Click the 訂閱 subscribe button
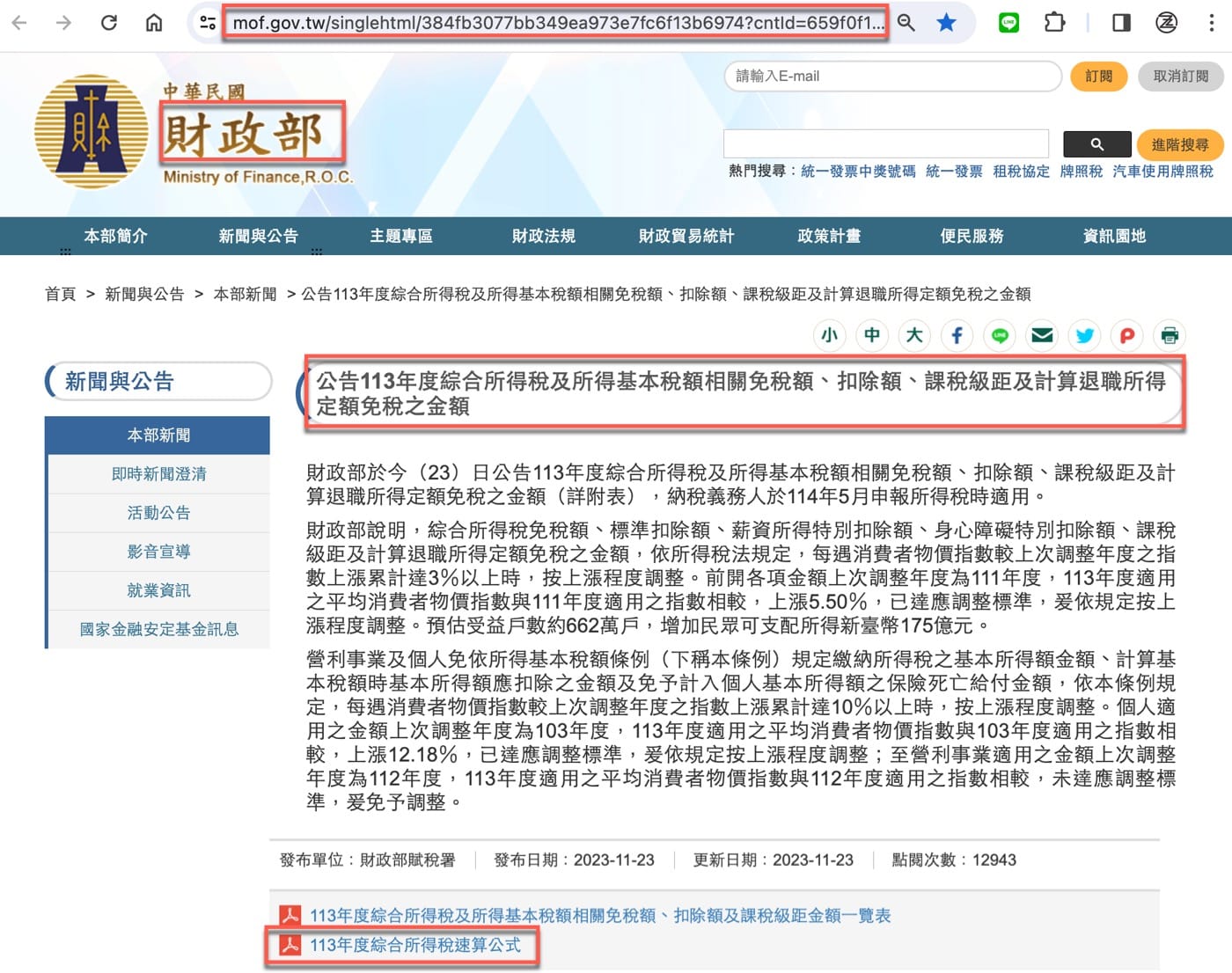This screenshot has width=1232, height=973. 1098,77
